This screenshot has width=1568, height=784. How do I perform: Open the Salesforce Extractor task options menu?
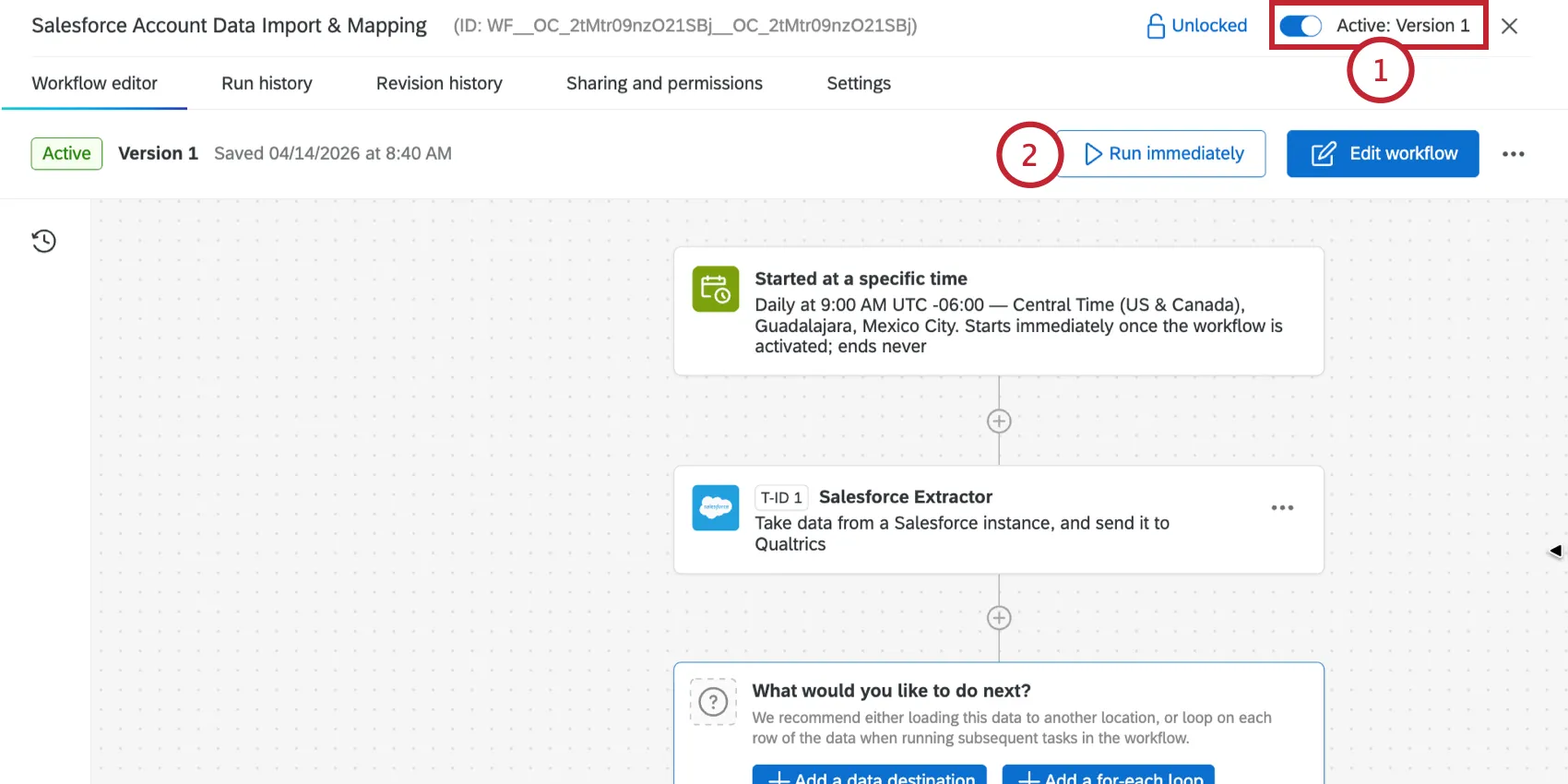point(1282,508)
